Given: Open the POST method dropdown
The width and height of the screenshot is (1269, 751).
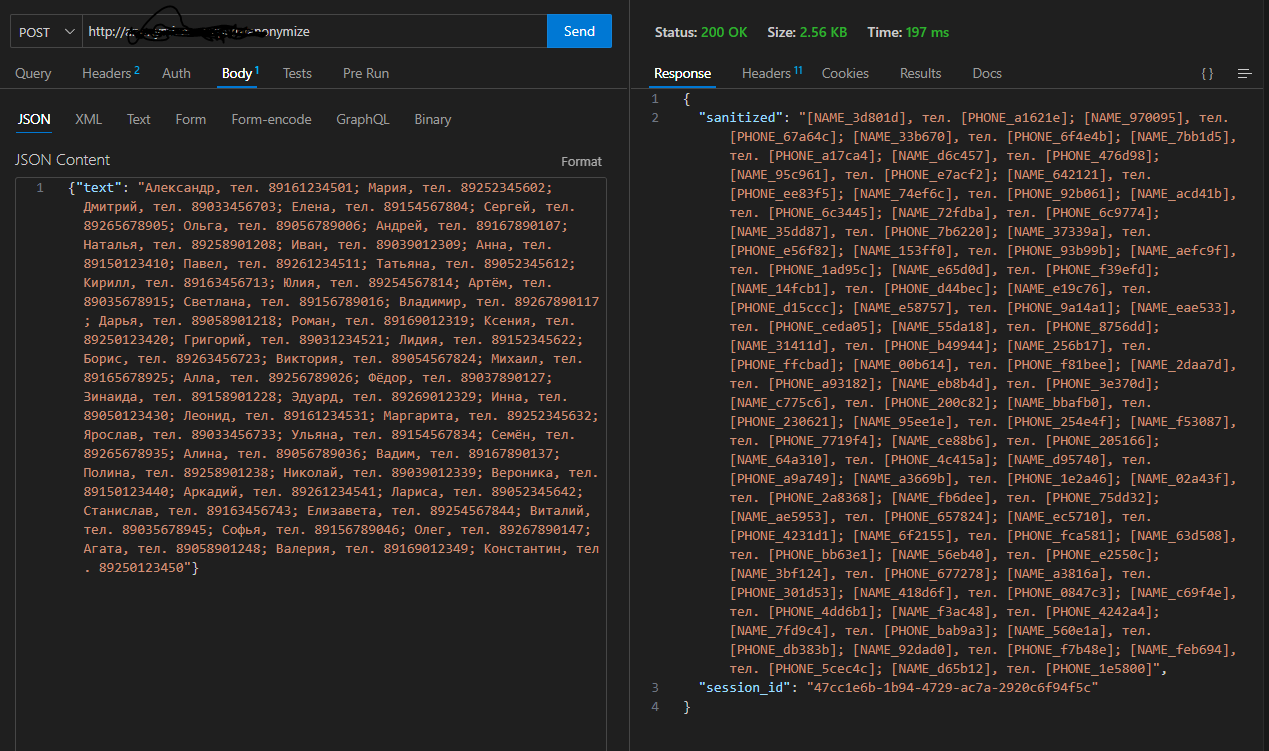Looking at the screenshot, I should [47, 32].
